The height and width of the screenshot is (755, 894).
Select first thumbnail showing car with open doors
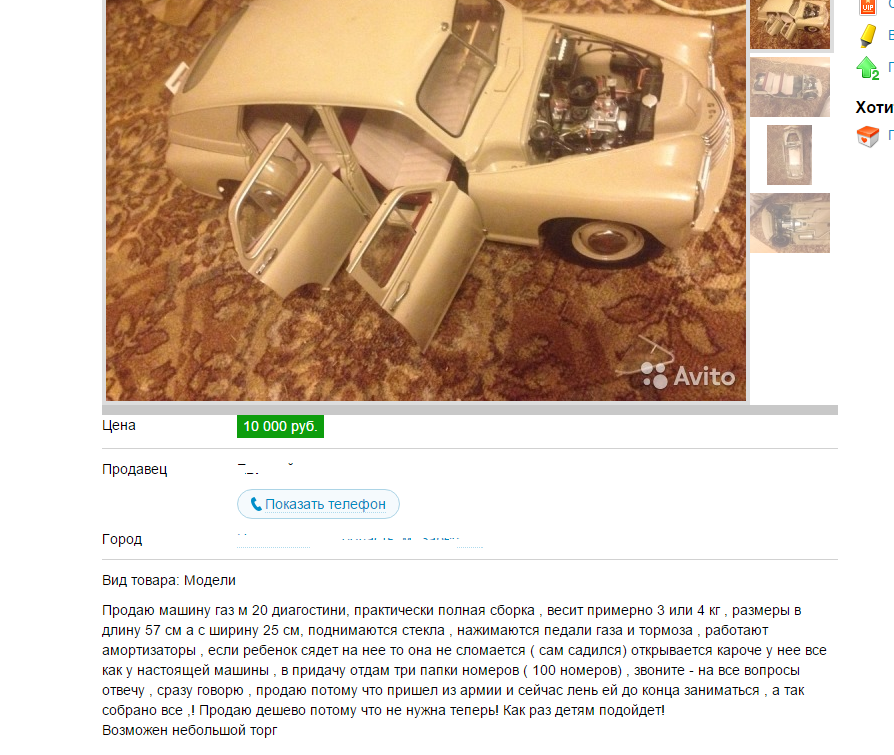click(790, 25)
